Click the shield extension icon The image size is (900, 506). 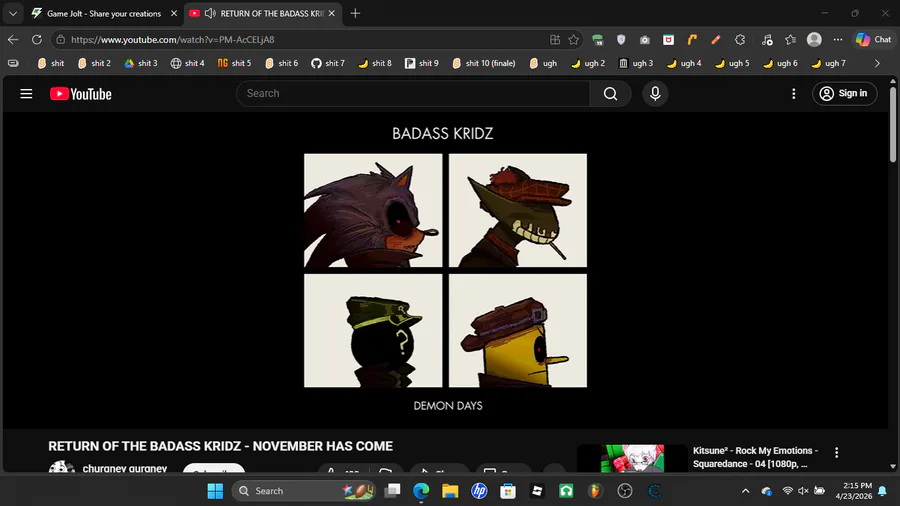(621, 40)
